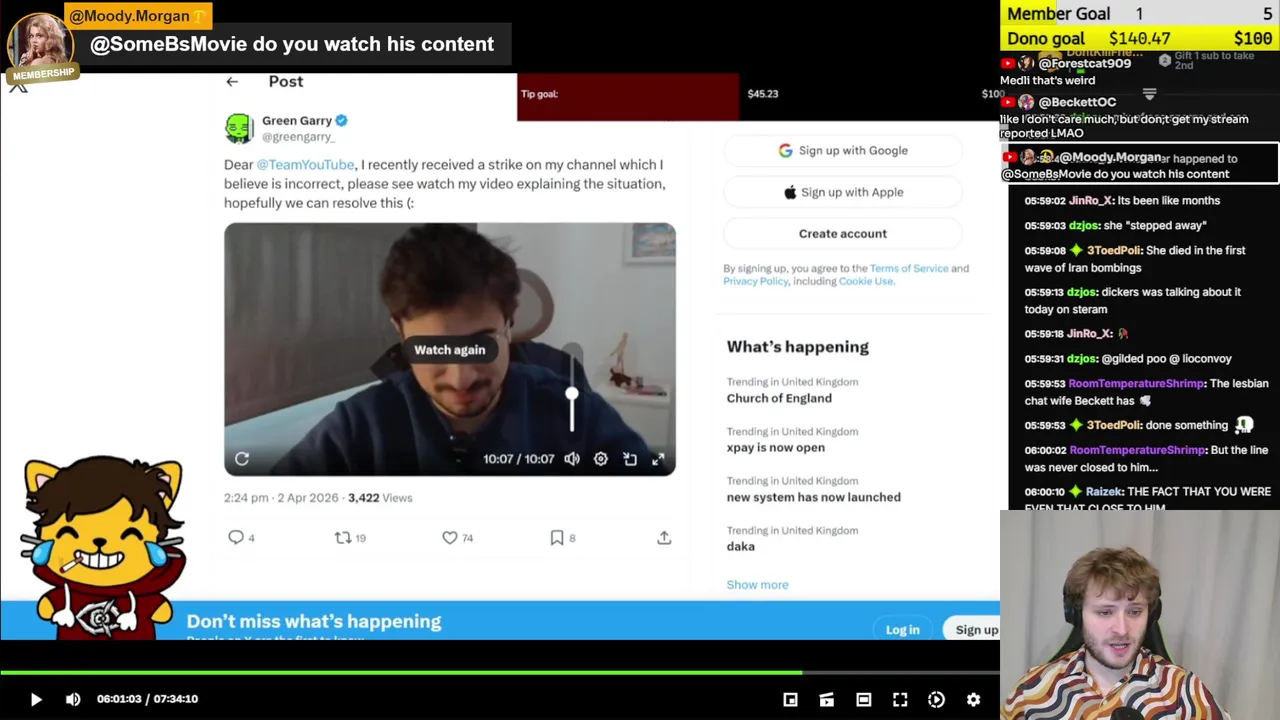
Task: Open the Privacy Policy link
Action: [x=755, y=281]
